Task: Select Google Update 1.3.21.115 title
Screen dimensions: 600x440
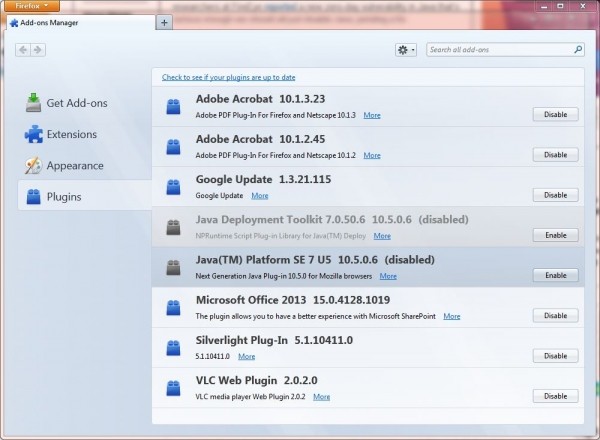Action: [x=263, y=179]
